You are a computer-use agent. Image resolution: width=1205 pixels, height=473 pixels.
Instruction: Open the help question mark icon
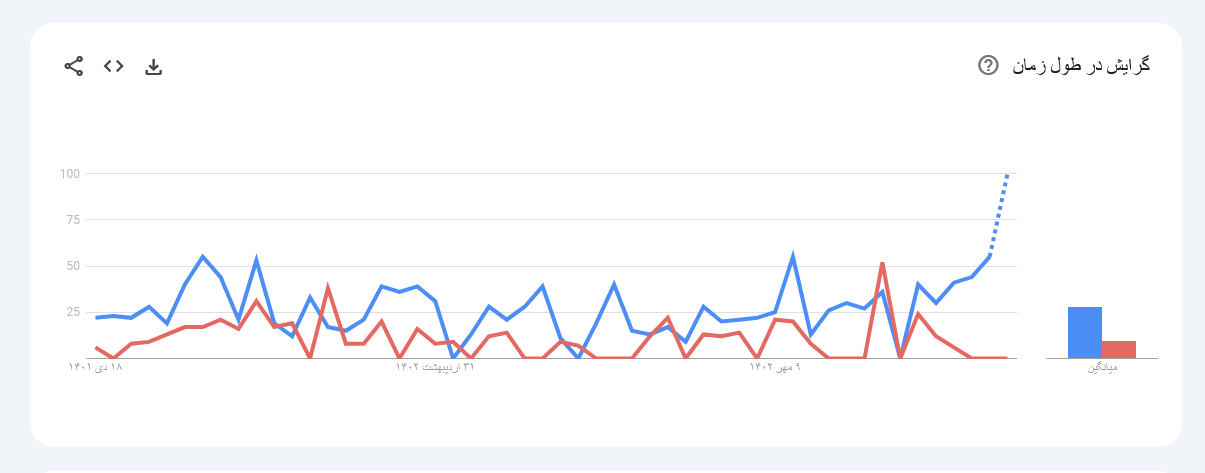point(988,66)
